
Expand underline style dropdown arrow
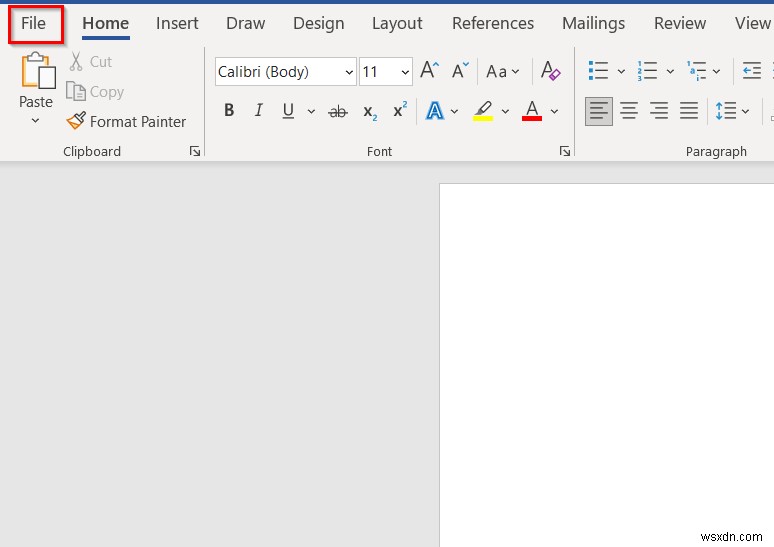tap(311, 112)
